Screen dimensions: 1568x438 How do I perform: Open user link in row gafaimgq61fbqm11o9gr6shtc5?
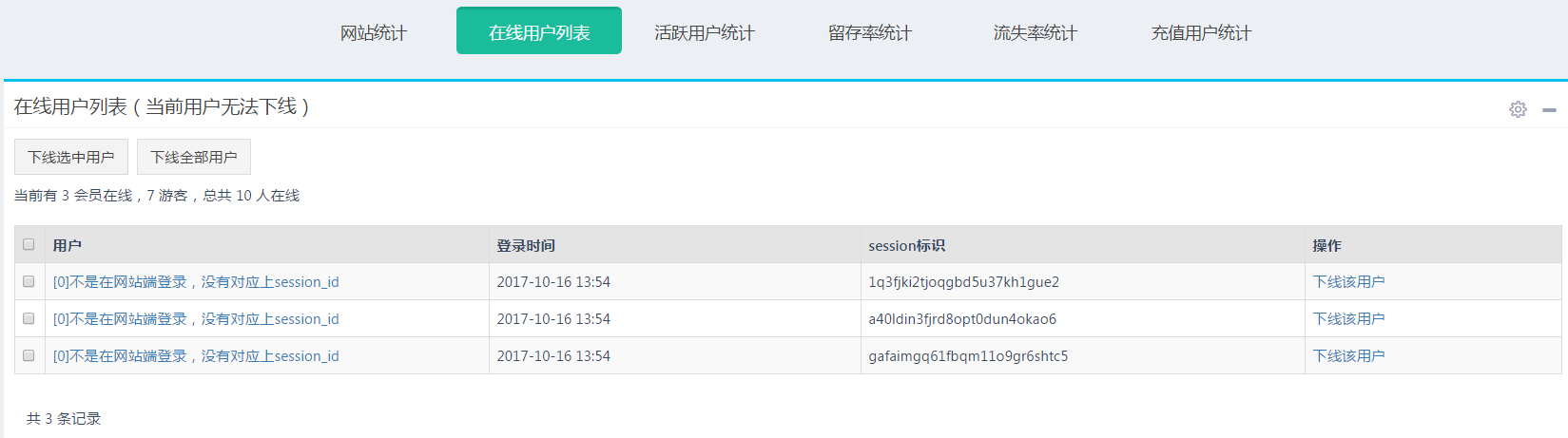click(196, 356)
